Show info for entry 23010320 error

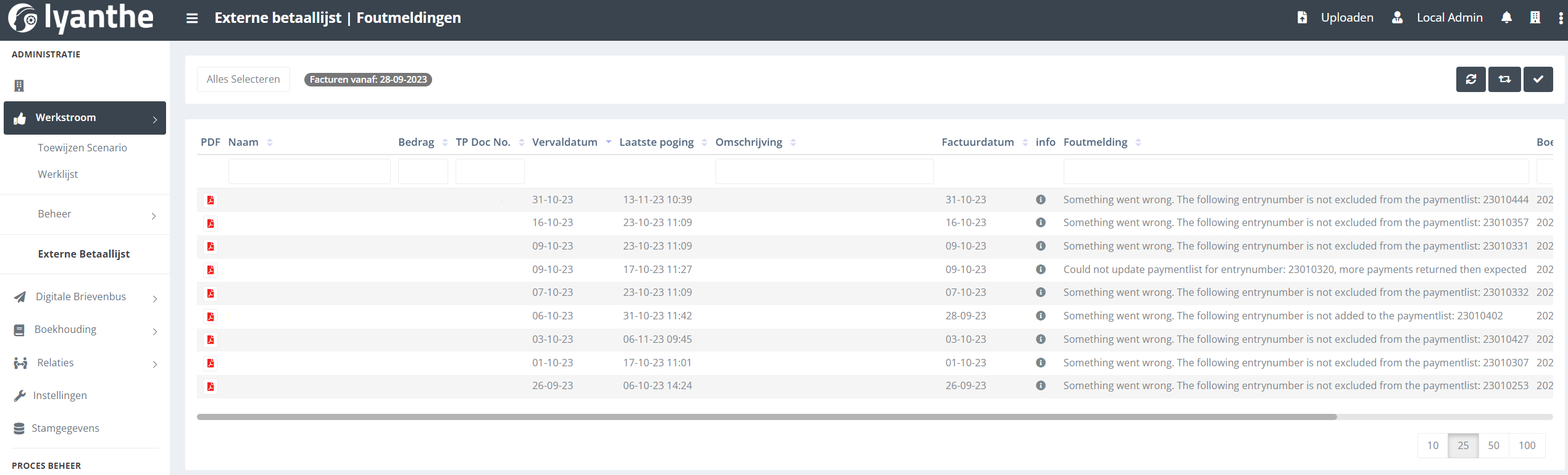click(1041, 269)
